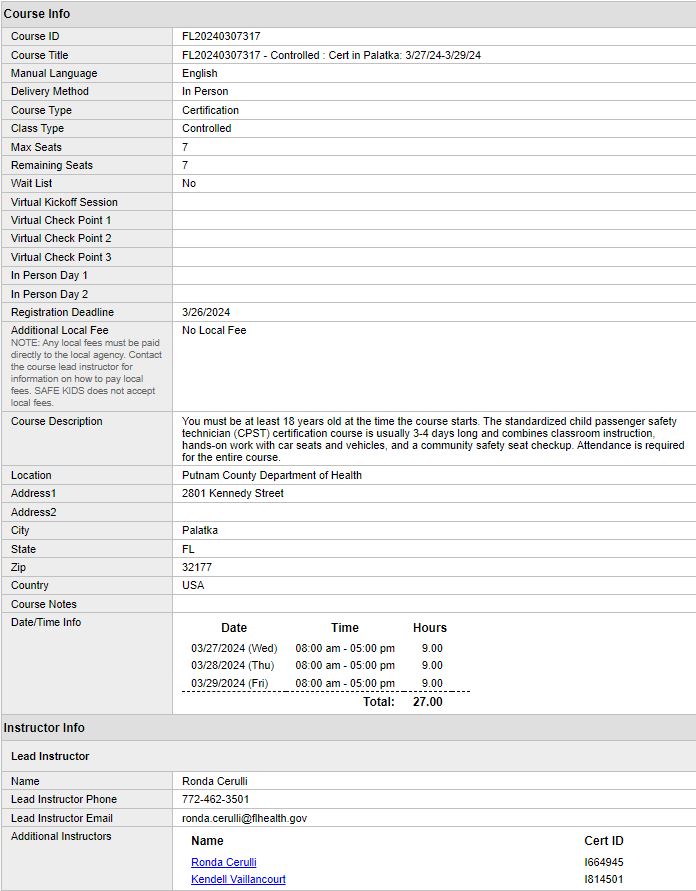Click date 03/28/2024 (Thu)
696x891 pixels.
(x=232, y=665)
